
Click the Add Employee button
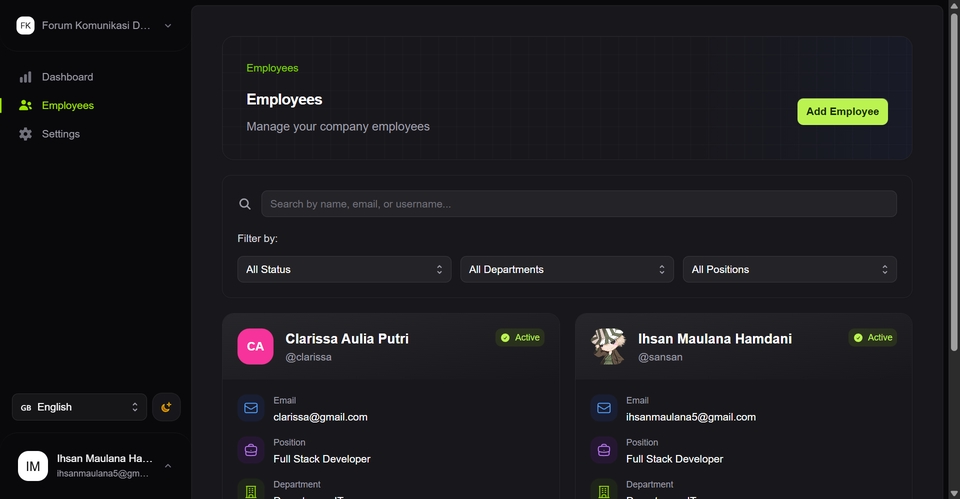coord(842,112)
